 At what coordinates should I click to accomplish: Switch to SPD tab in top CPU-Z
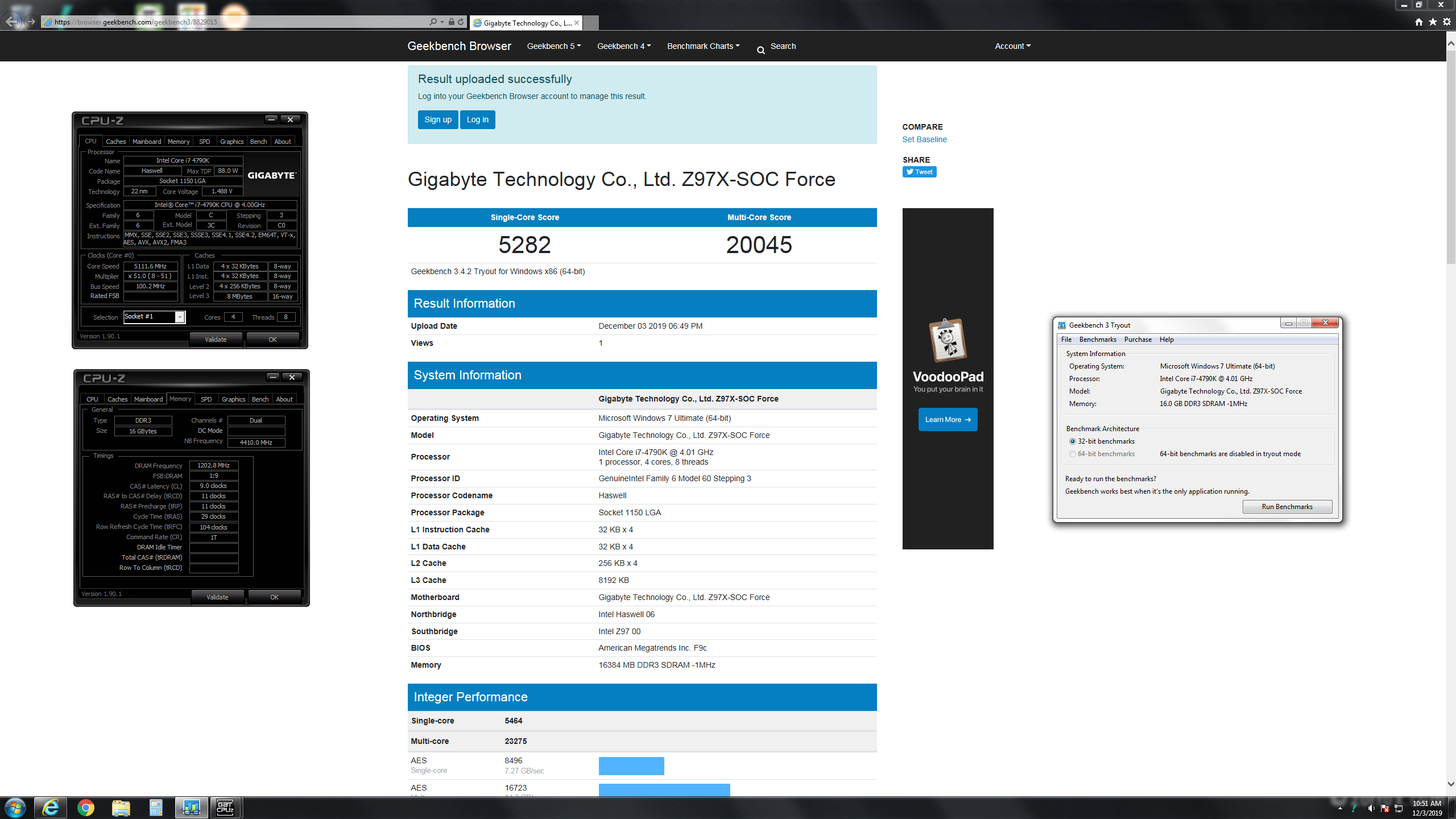coord(205,142)
